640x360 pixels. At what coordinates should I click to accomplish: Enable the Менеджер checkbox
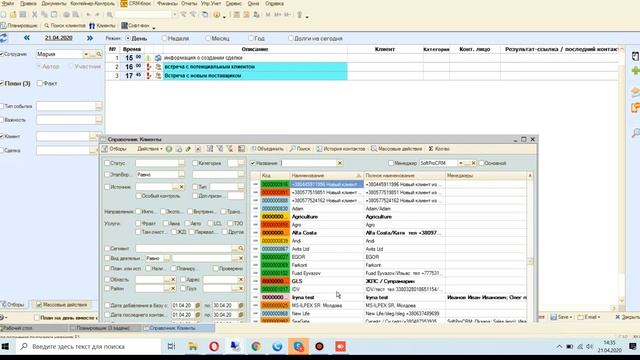pyautogui.click(x=391, y=163)
